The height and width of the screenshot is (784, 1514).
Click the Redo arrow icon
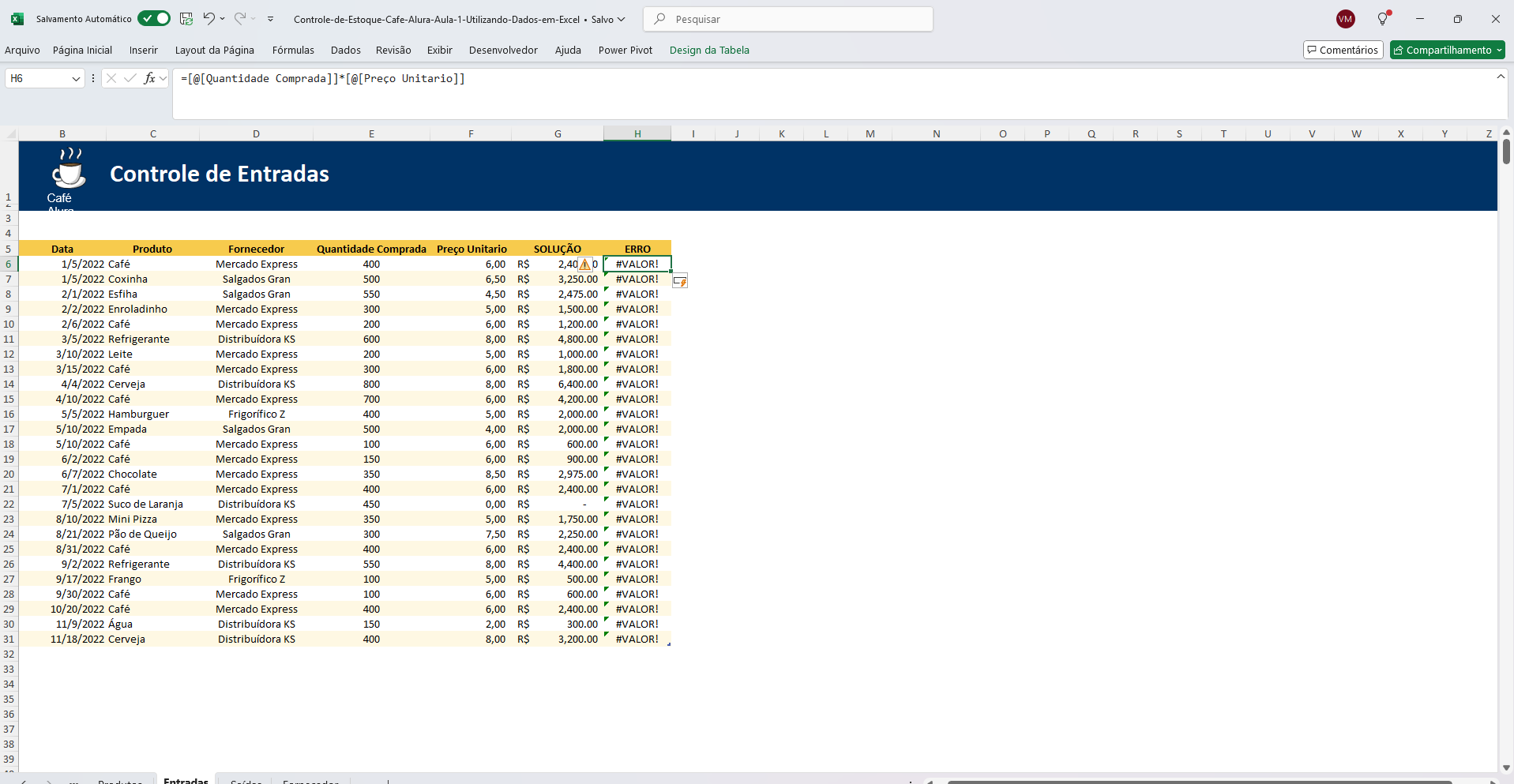pos(240,19)
